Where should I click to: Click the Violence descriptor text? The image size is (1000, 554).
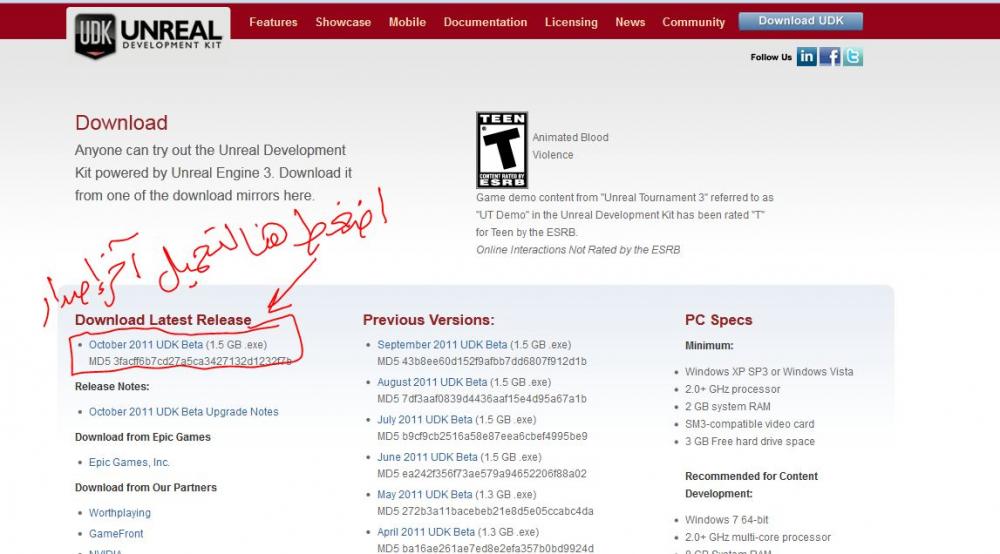click(x=553, y=155)
